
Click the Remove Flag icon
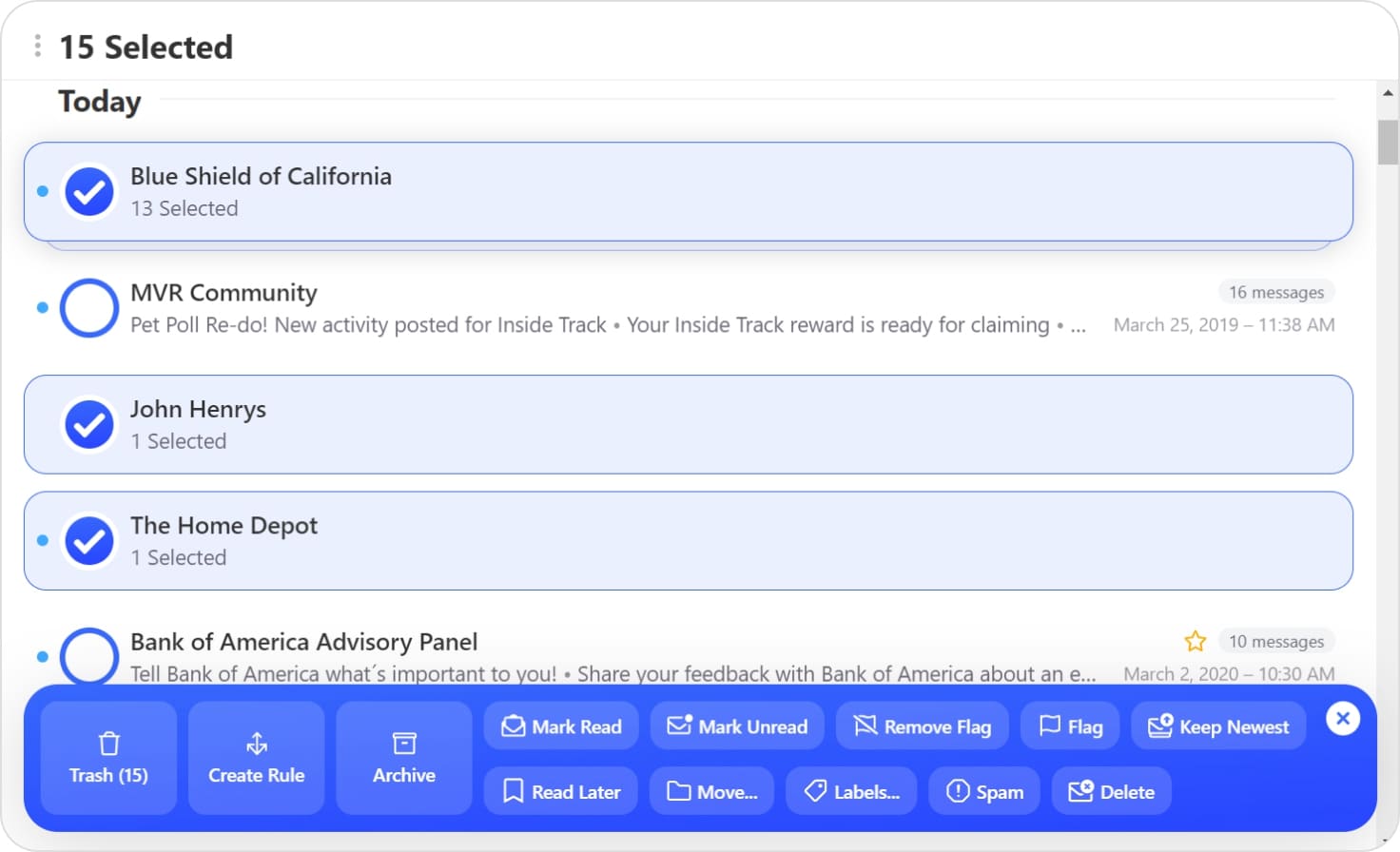tap(866, 726)
